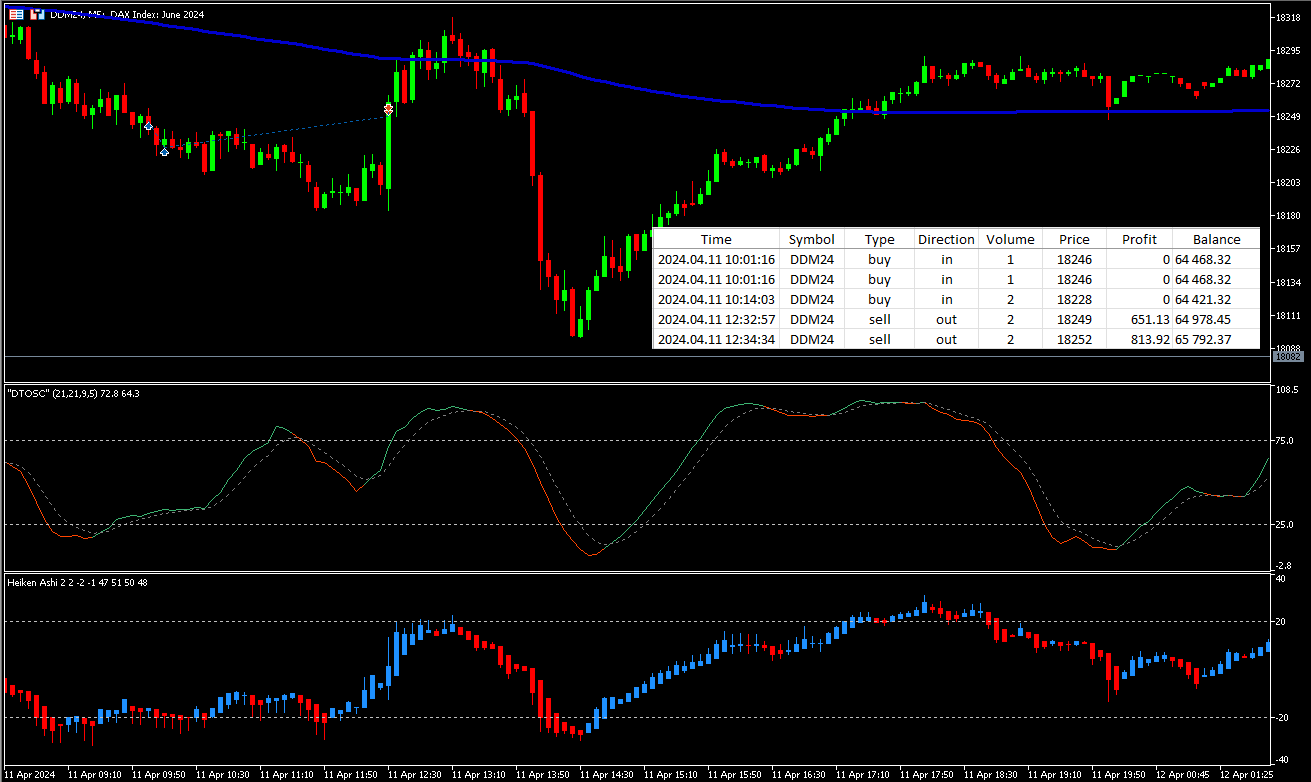Click the -40 label on Heiken Ashi scale
Screen dimensions: 1311x782
(x=1283, y=759)
